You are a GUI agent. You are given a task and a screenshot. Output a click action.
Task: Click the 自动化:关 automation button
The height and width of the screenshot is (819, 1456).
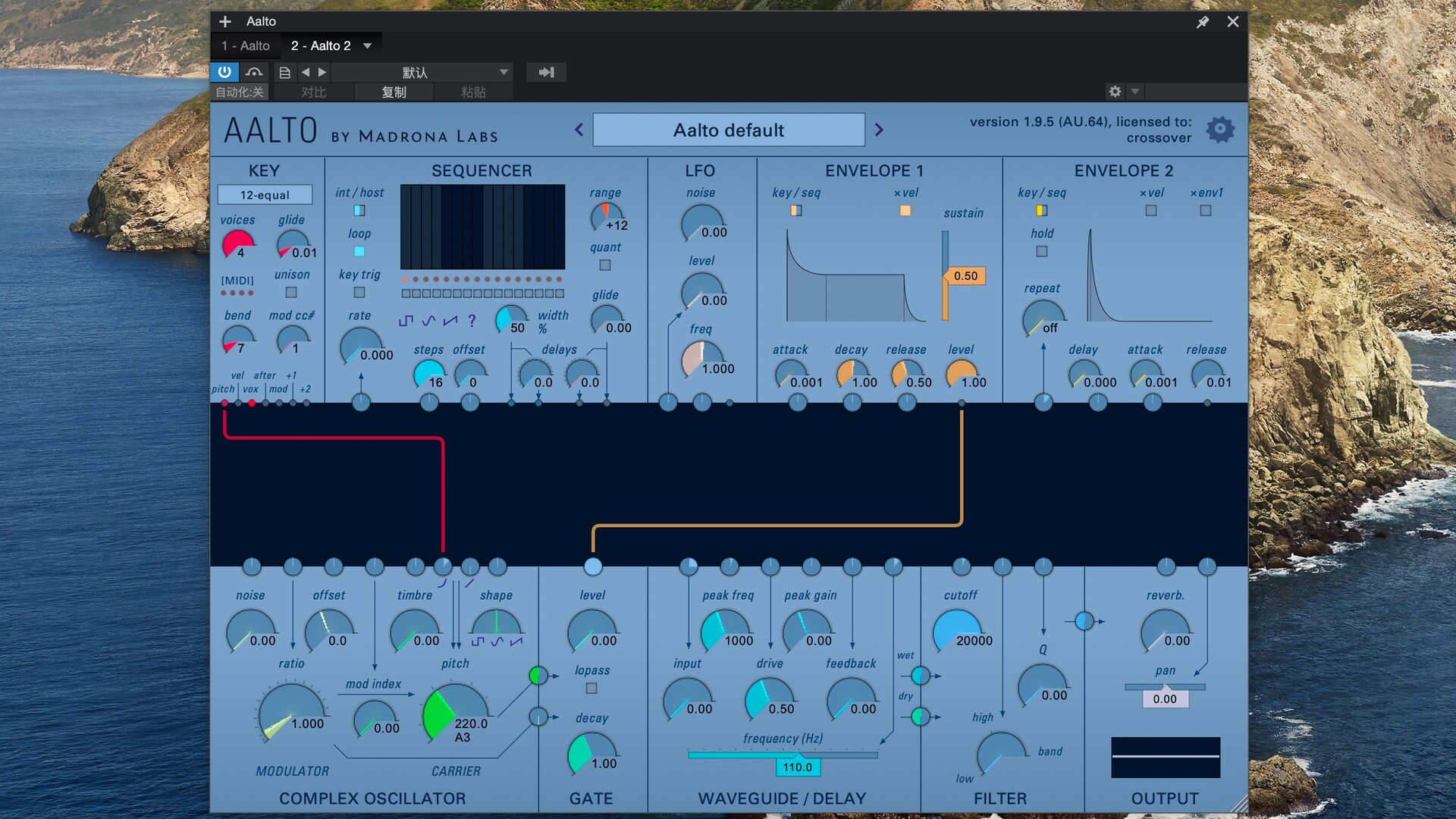tap(240, 92)
